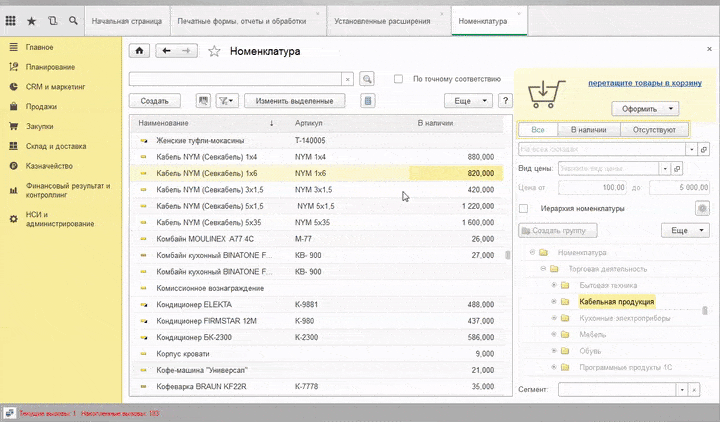Viewport: 720px width, 422px height.
Task: Click the price до value field
Action: click(679, 187)
